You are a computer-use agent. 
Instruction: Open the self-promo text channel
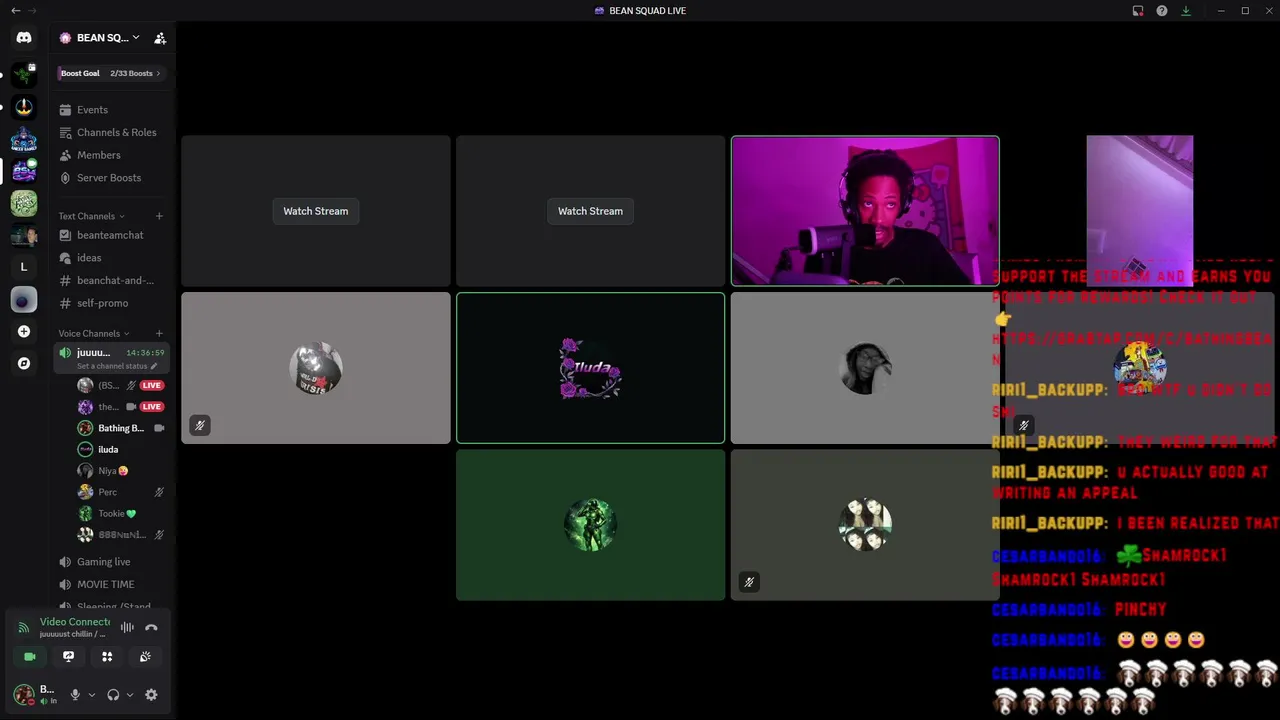tap(112, 303)
